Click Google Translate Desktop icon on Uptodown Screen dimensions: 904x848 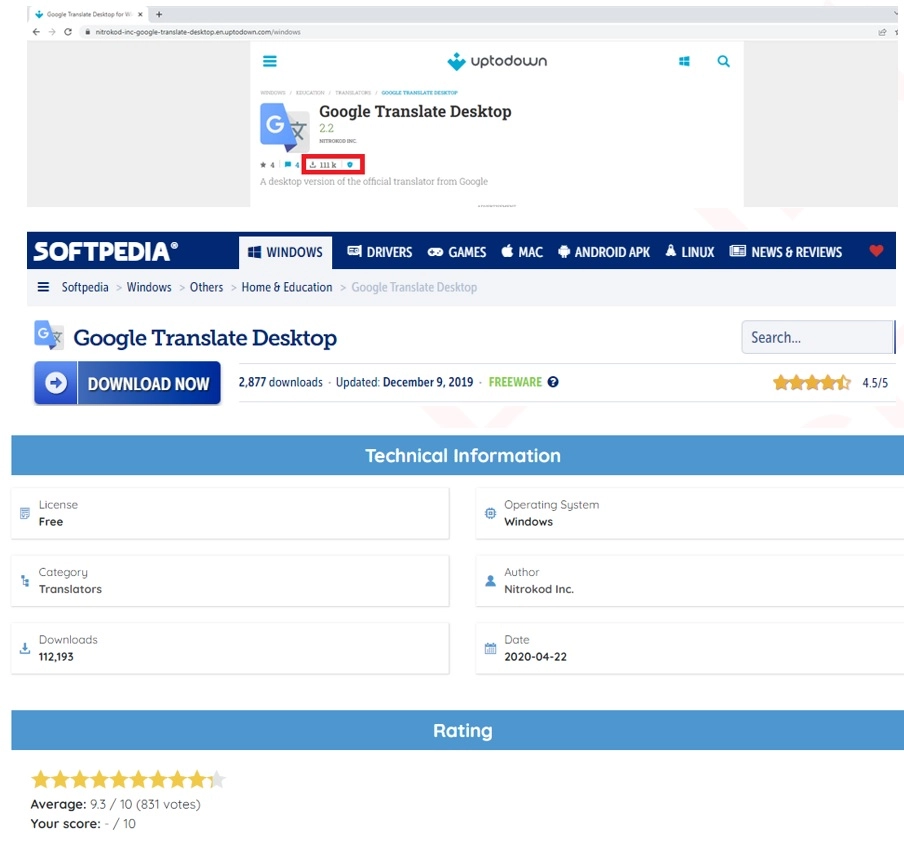(x=284, y=127)
